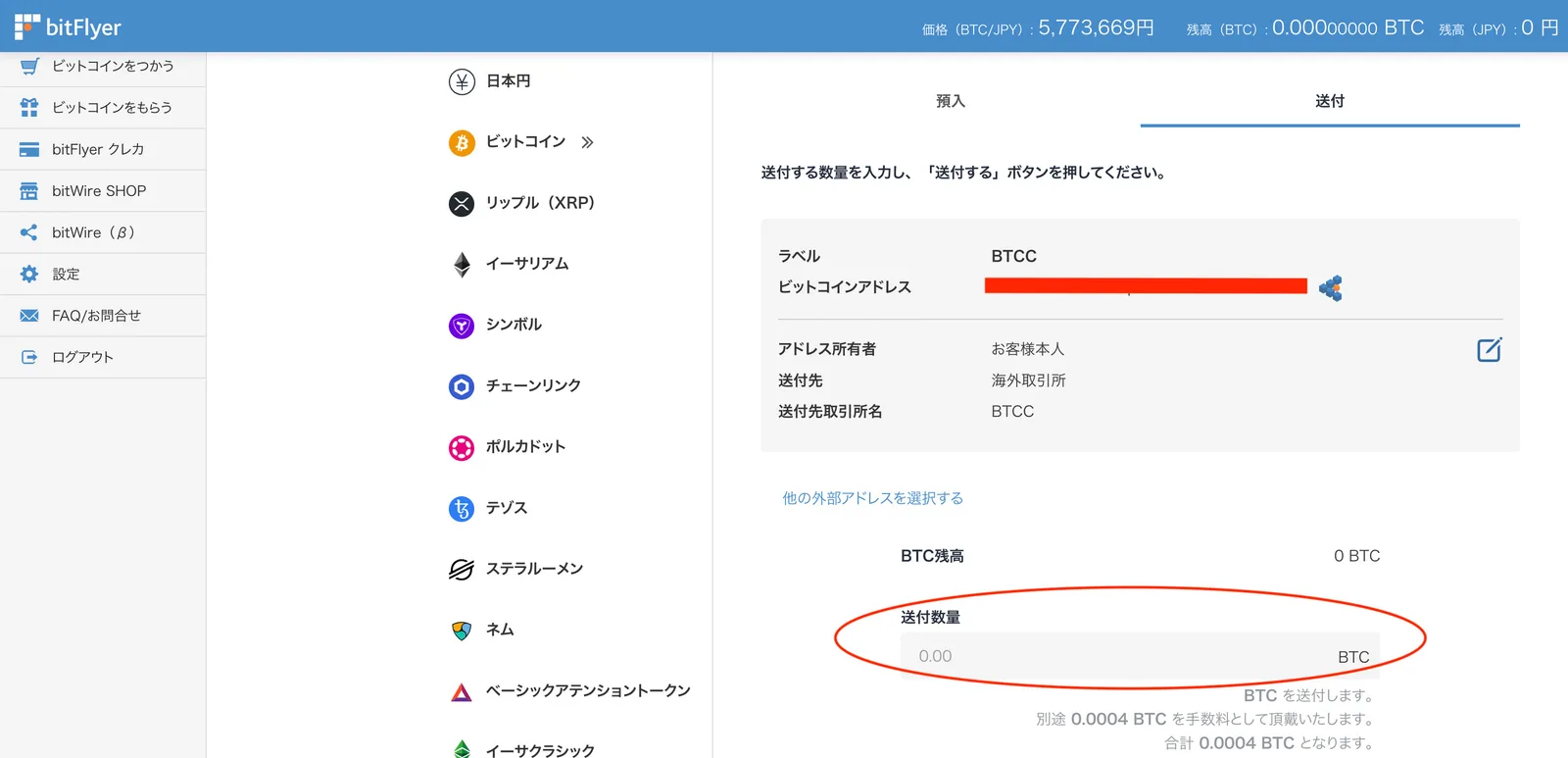Click ログアウト to log out

103,357
